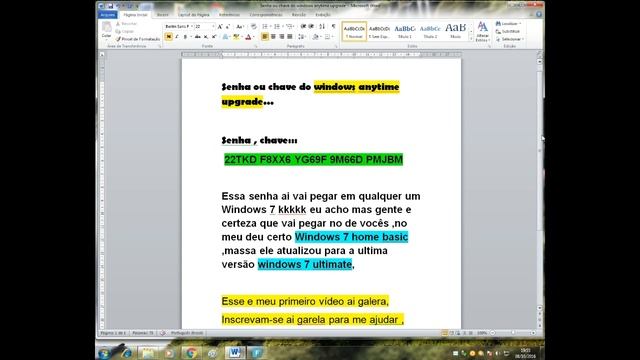
Task: Align the paragraph to the right
Action: point(281,37)
